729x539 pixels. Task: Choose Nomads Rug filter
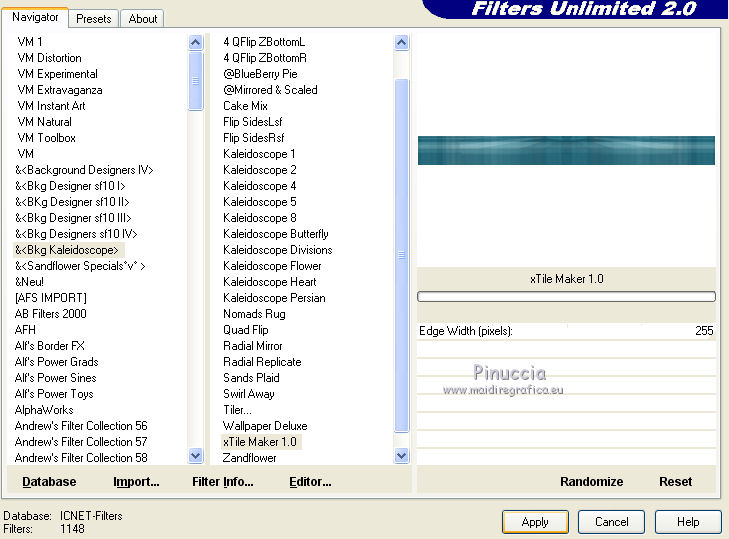click(x=254, y=313)
